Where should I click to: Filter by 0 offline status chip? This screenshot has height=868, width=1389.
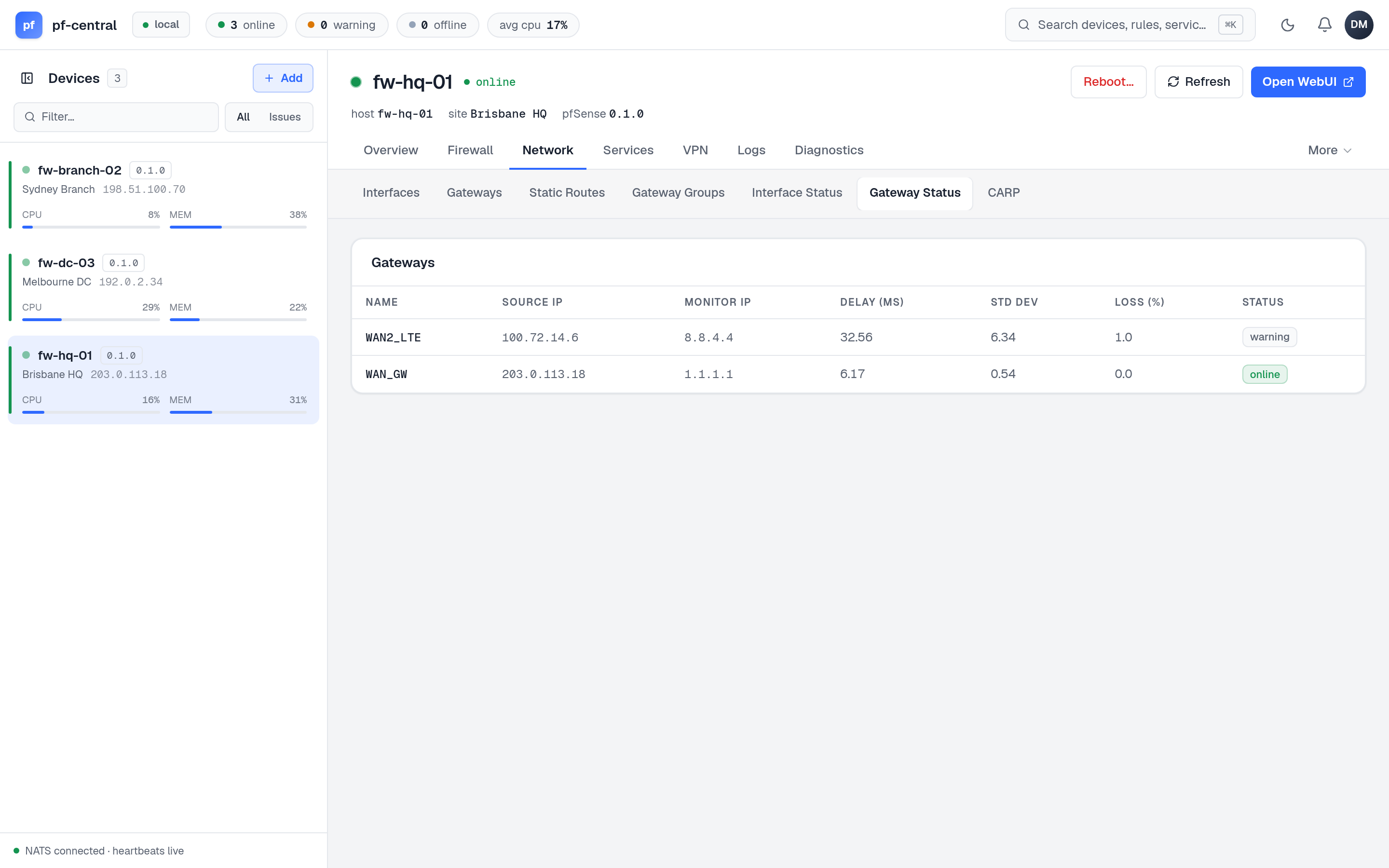pyautogui.click(x=437, y=25)
